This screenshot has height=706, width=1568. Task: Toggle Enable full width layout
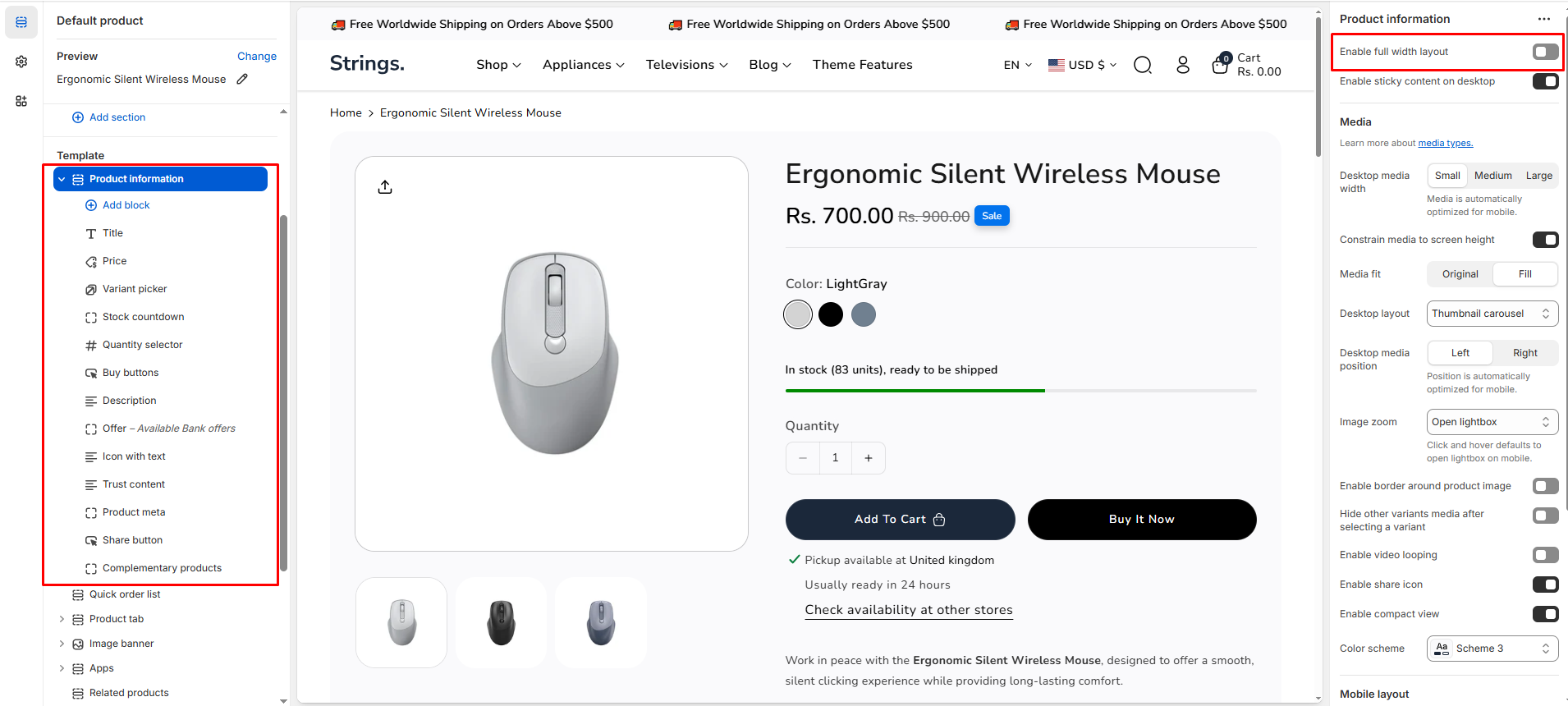coord(1545,52)
